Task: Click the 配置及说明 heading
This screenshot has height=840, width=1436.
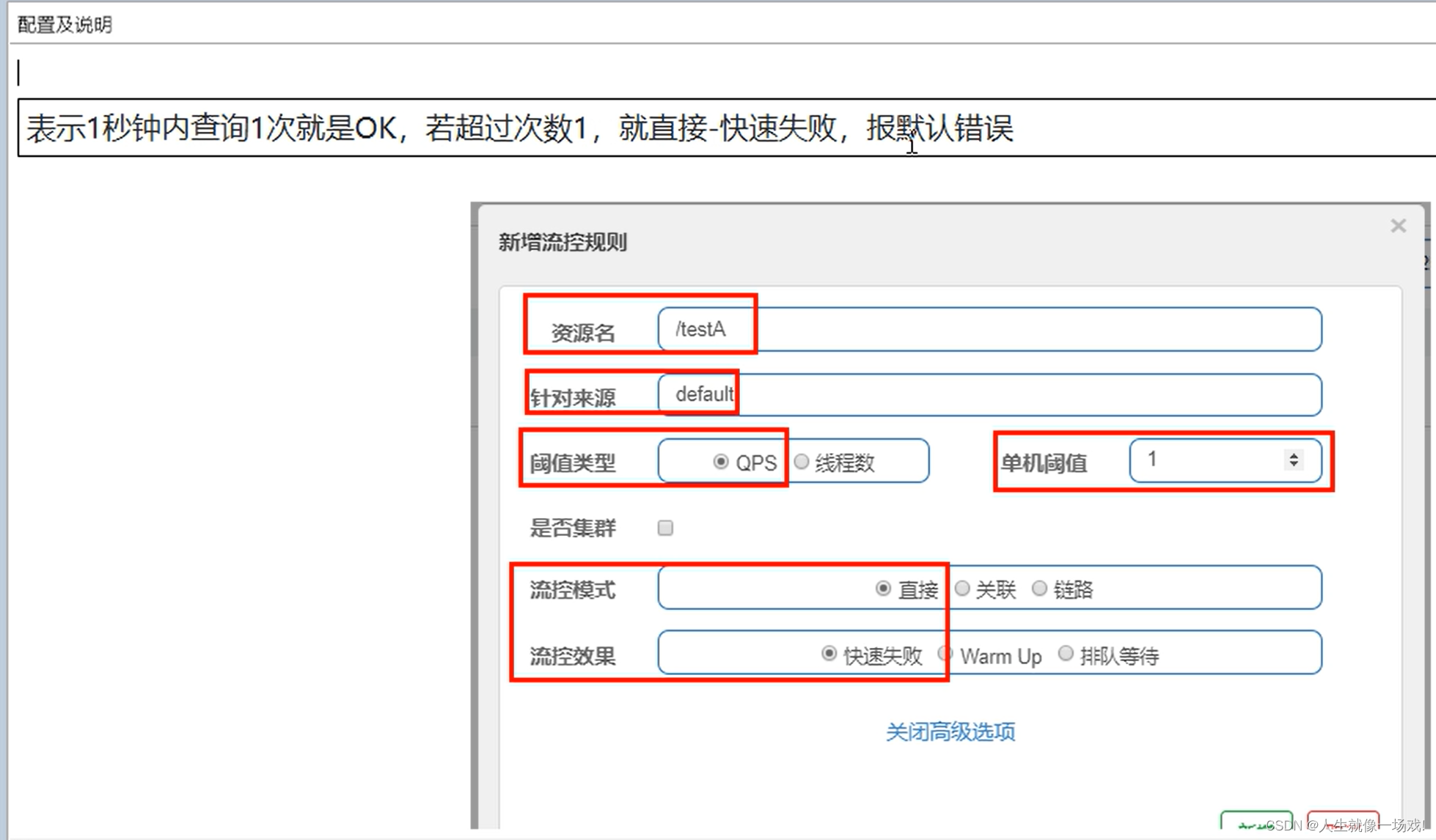Action: [x=65, y=25]
